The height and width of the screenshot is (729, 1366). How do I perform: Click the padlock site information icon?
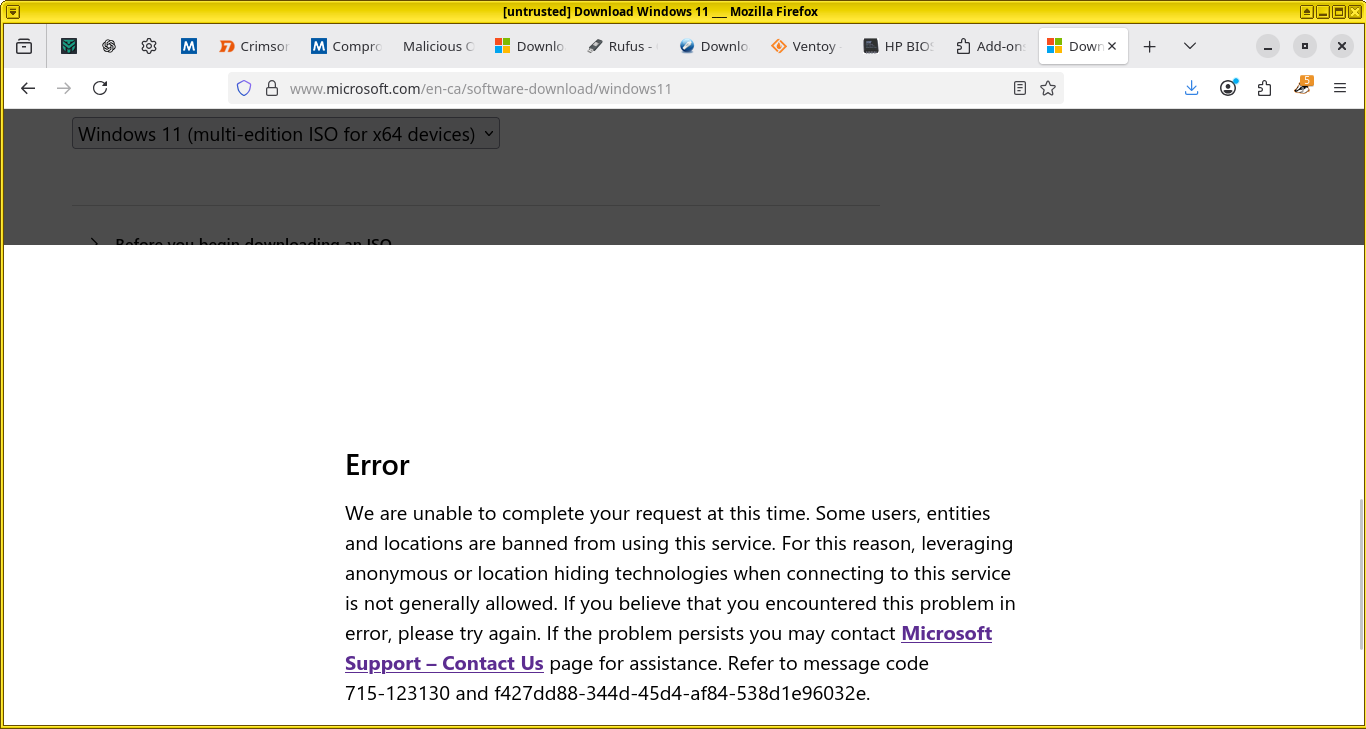coord(271,88)
